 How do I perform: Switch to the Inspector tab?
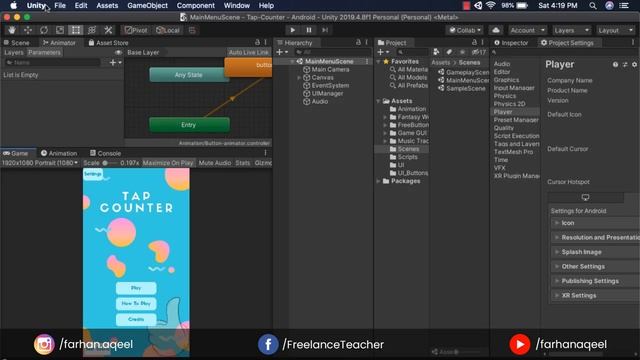[x=511, y=43]
